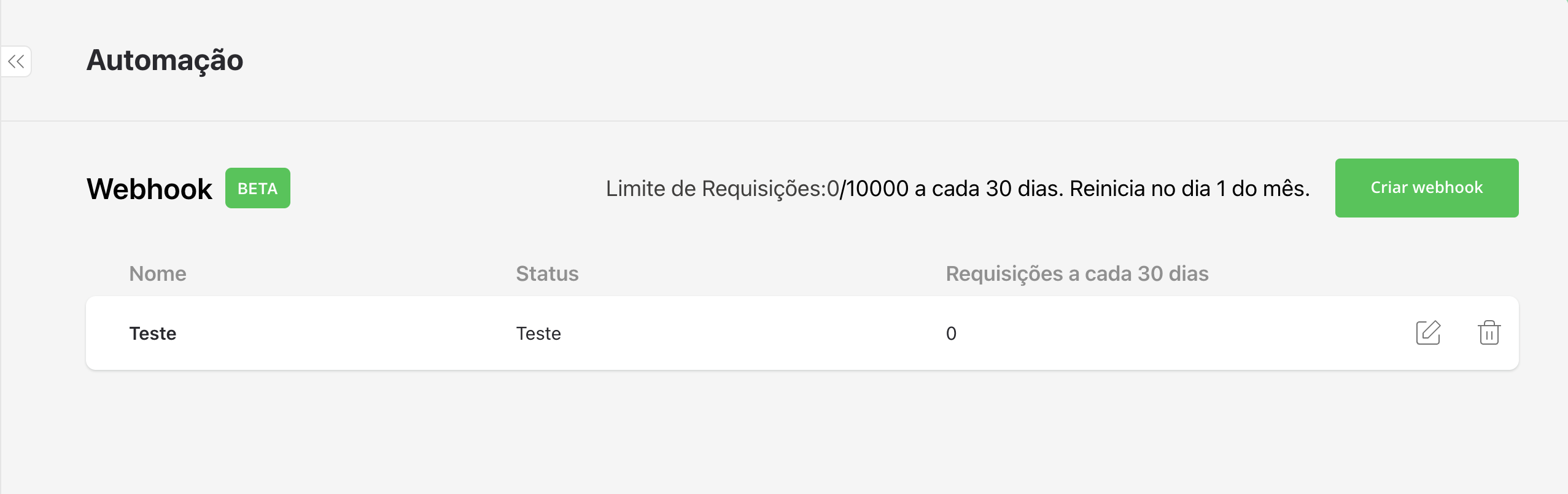The width and height of the screenshot is (1568, 494).
Task: Select the Requisições a cada 30 dias header
Action: point(1077,273)
